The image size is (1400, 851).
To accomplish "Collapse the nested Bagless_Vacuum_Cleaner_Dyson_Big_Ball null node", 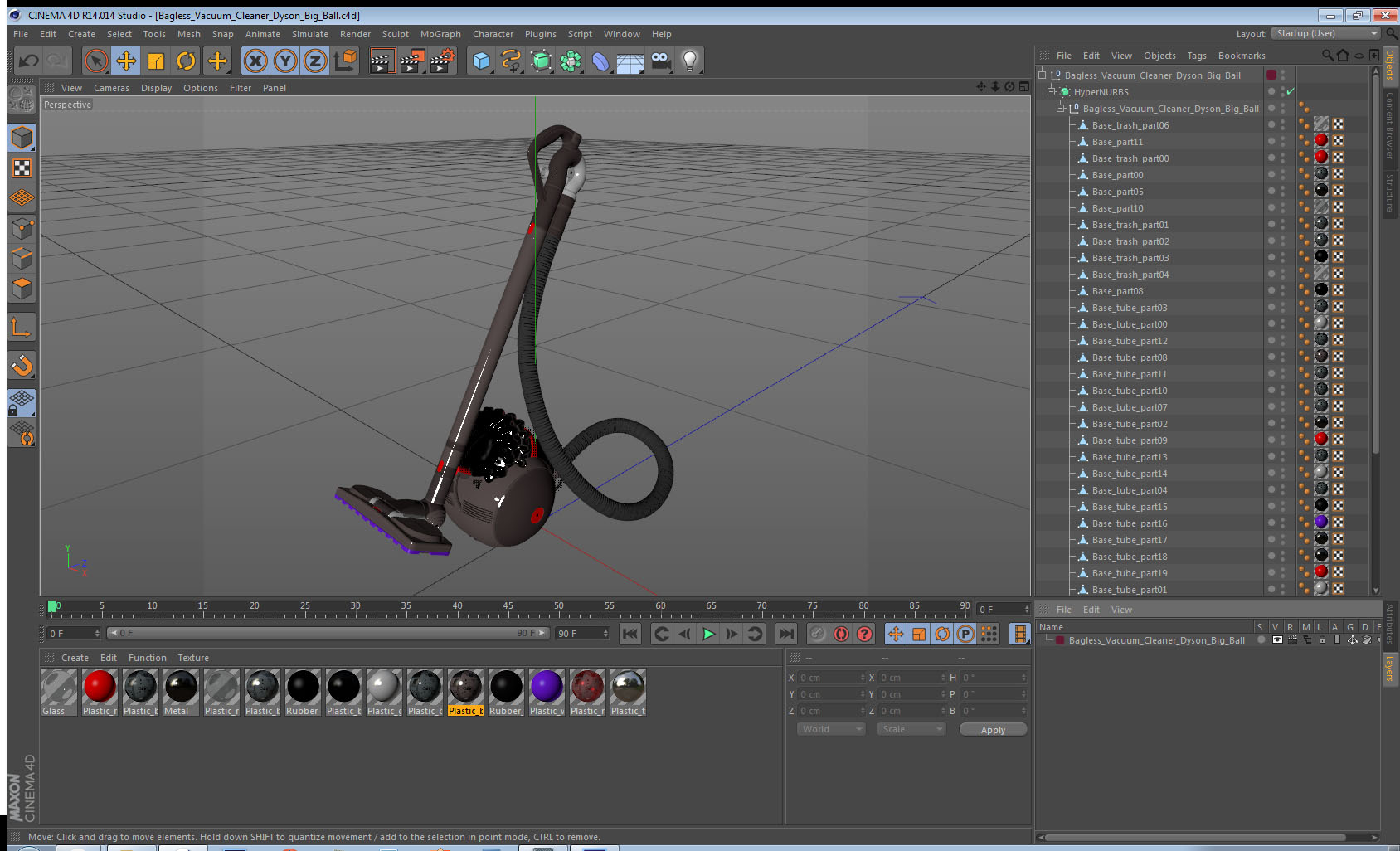I will click(x=1061, y=108).
